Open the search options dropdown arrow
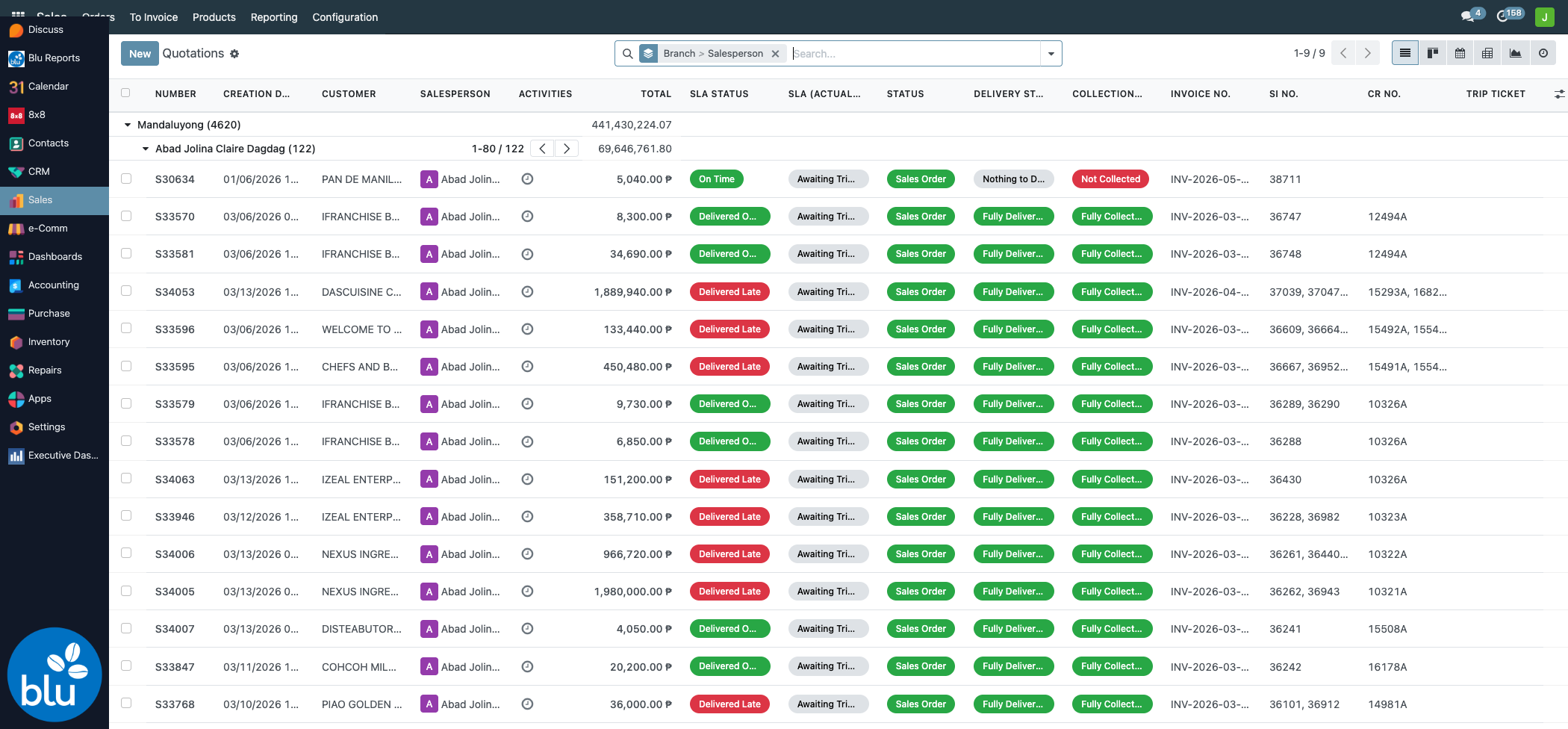Image resolution: width=1568 pixels, height=729 pixels. [1051, 54]
